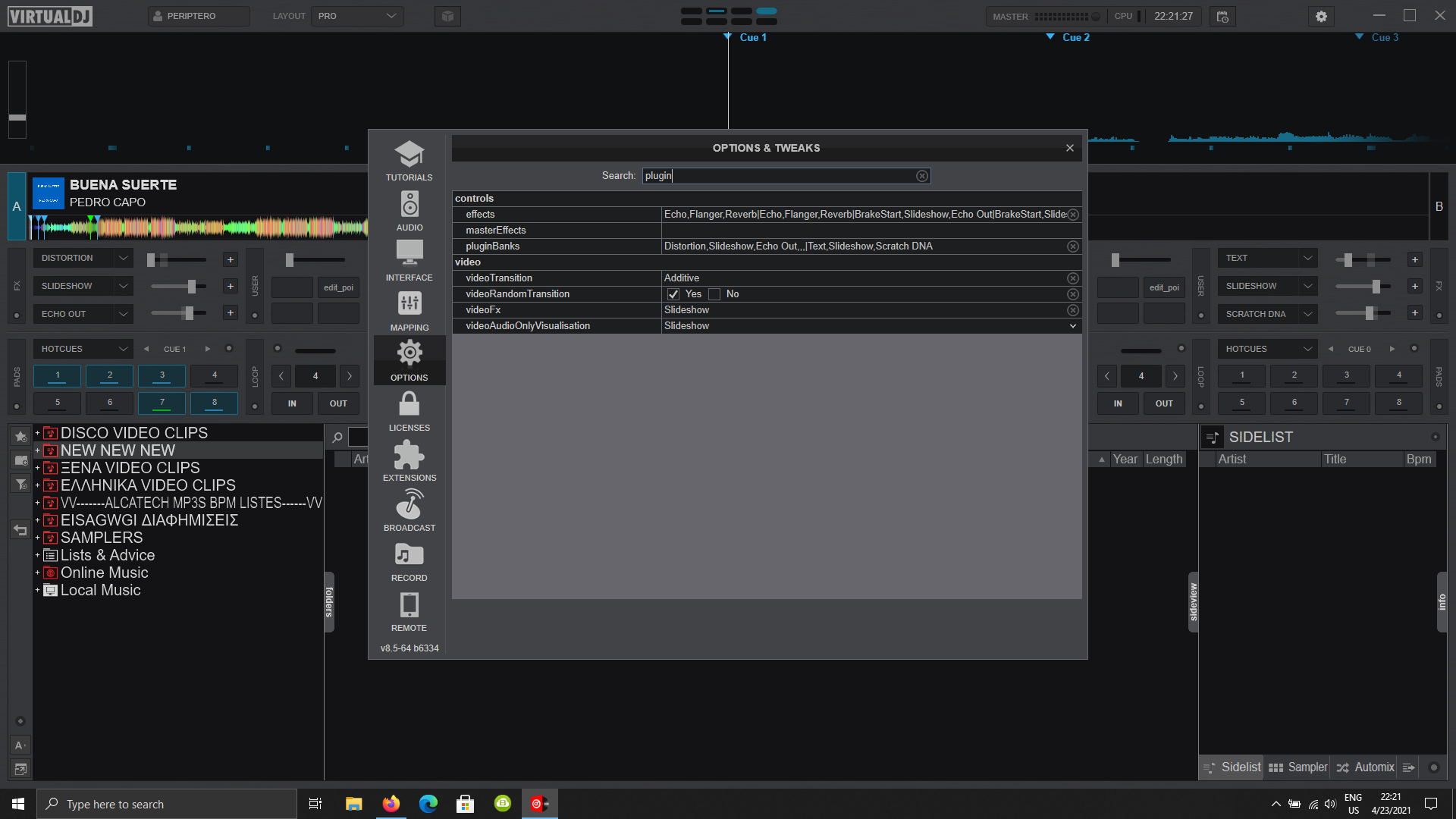Open deck A Distortion effect dropdown
The width and height of the screenshot is (1456, 819).
[x=83, y=259]
